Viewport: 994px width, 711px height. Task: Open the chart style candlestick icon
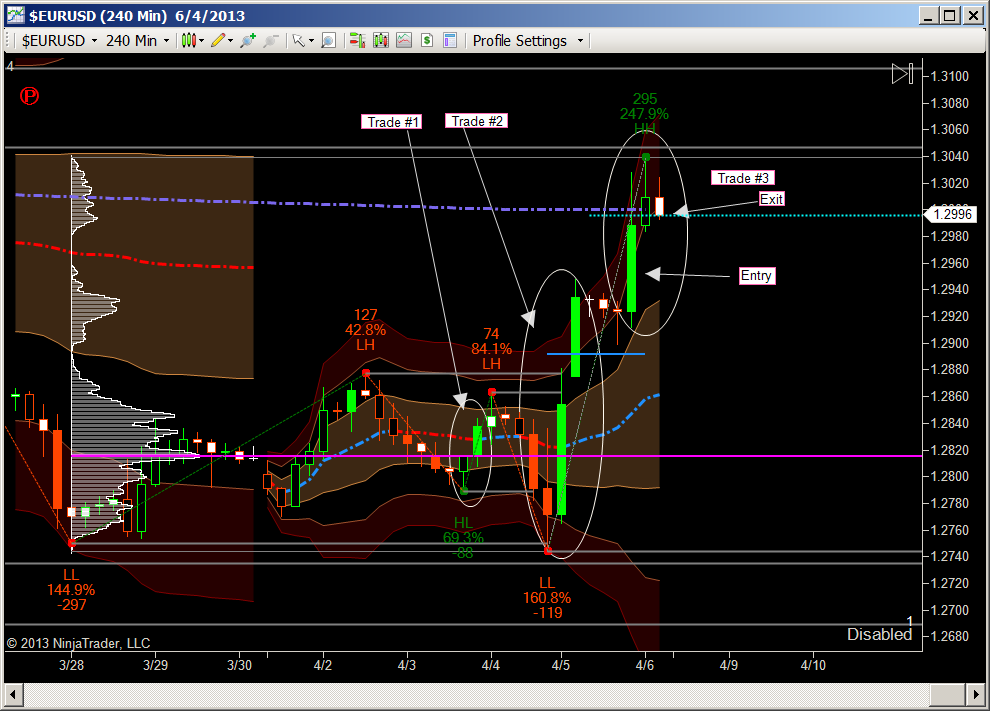pyautogui.click(x=188, y=41)
